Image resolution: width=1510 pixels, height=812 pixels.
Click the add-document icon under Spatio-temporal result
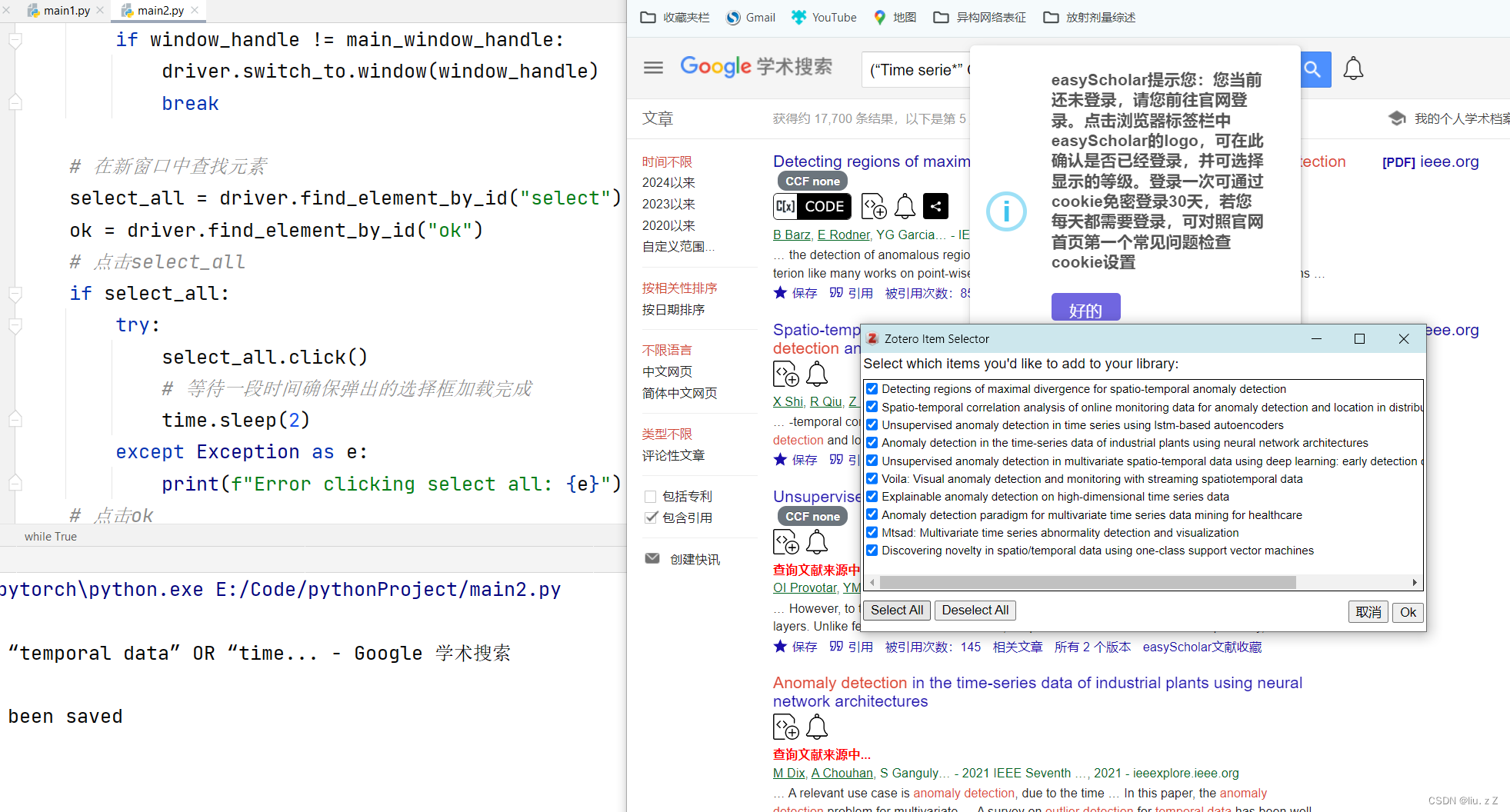[x=786, y=374]
